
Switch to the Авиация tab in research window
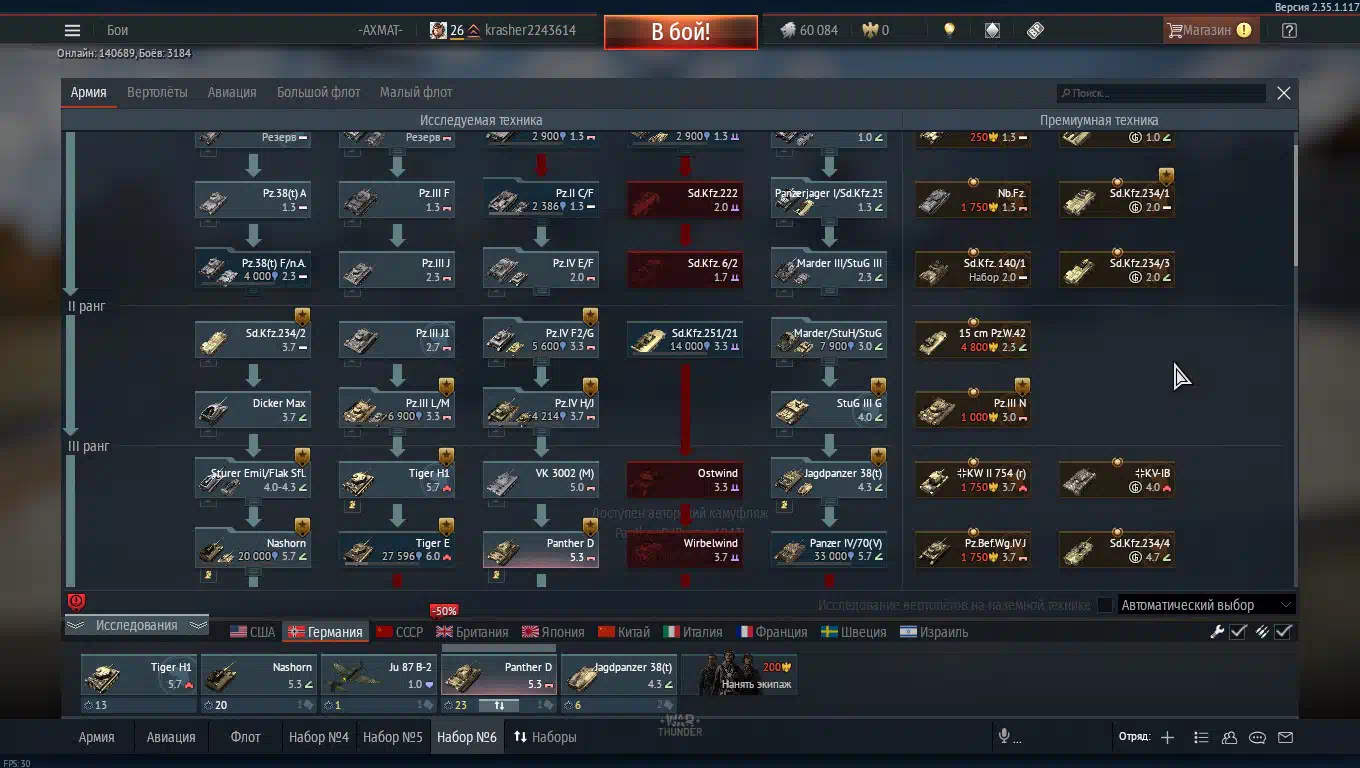(x=232, y=92)
